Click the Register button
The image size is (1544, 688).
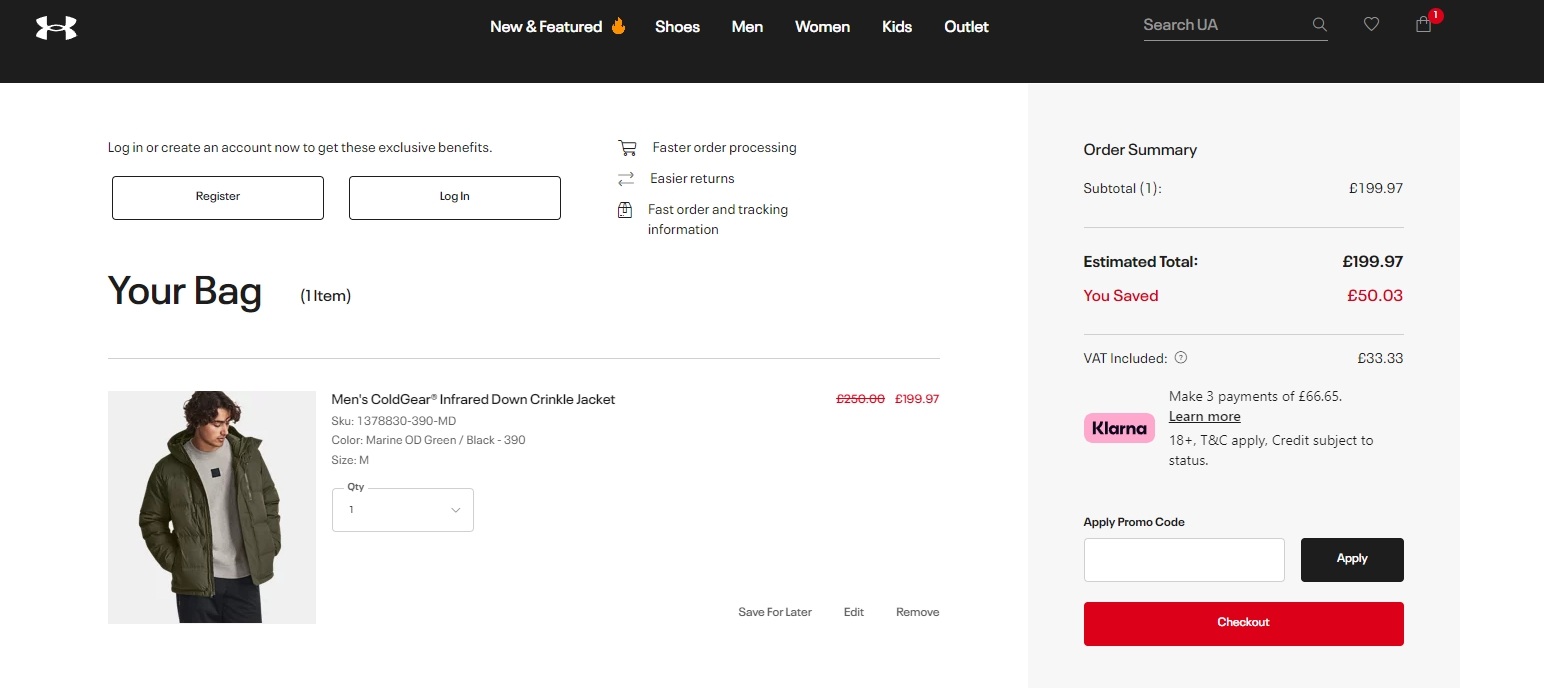(x=218, y=198)
